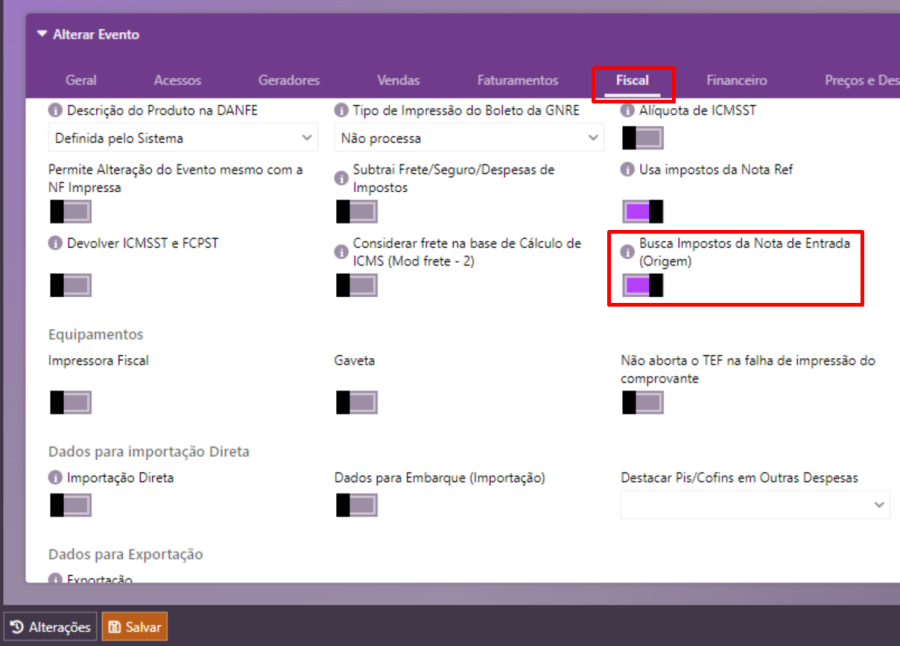Enable Permite Alteração do Evento com NF Impressa
The height and width of the screenshot is (646, 900).
pos(71,212)
